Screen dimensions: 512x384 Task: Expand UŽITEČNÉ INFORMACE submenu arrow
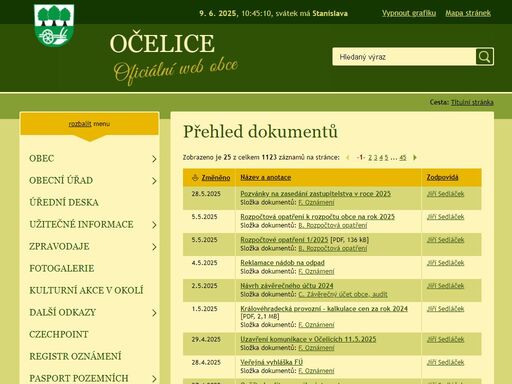click(x=154, y=225)
